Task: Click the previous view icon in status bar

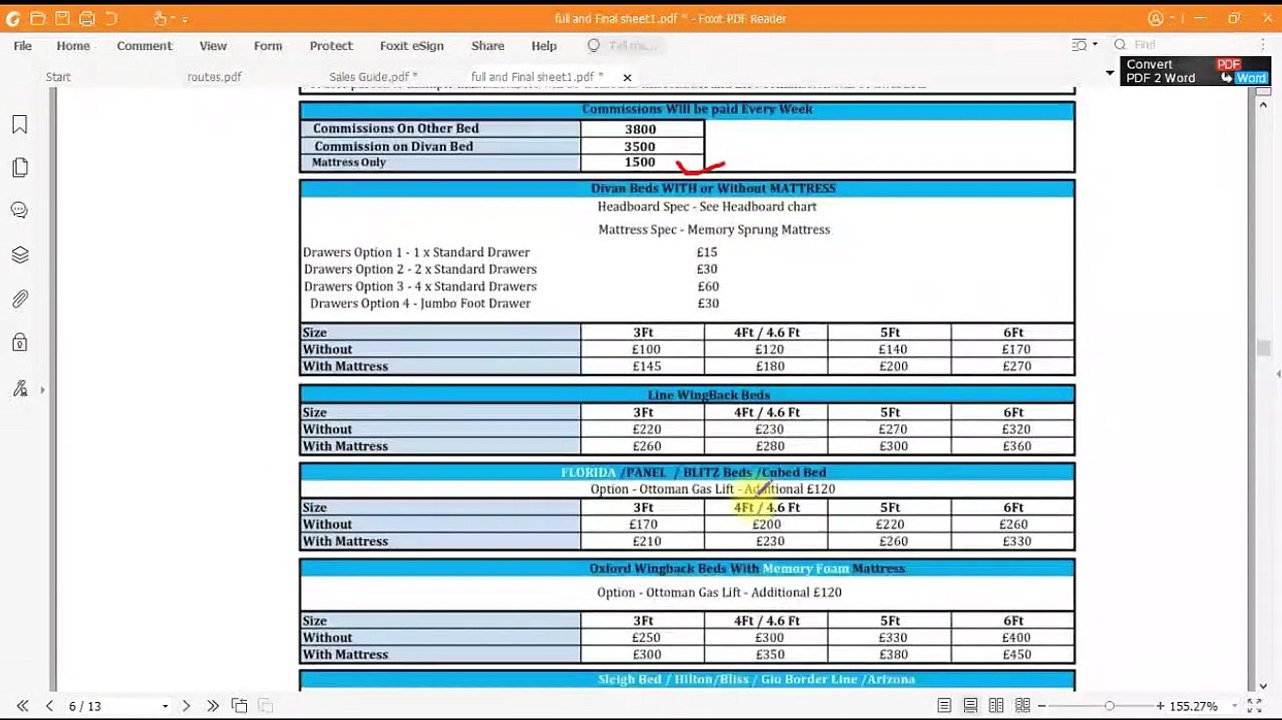Action: (x=240, y=706)
